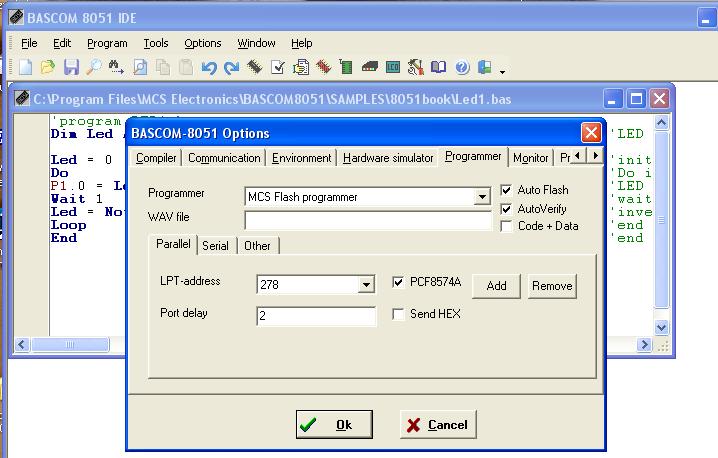This screenshot has height=458, width=718.
Task: Click the blue Redo arrow icon
Action: click(x=232, y=68)
